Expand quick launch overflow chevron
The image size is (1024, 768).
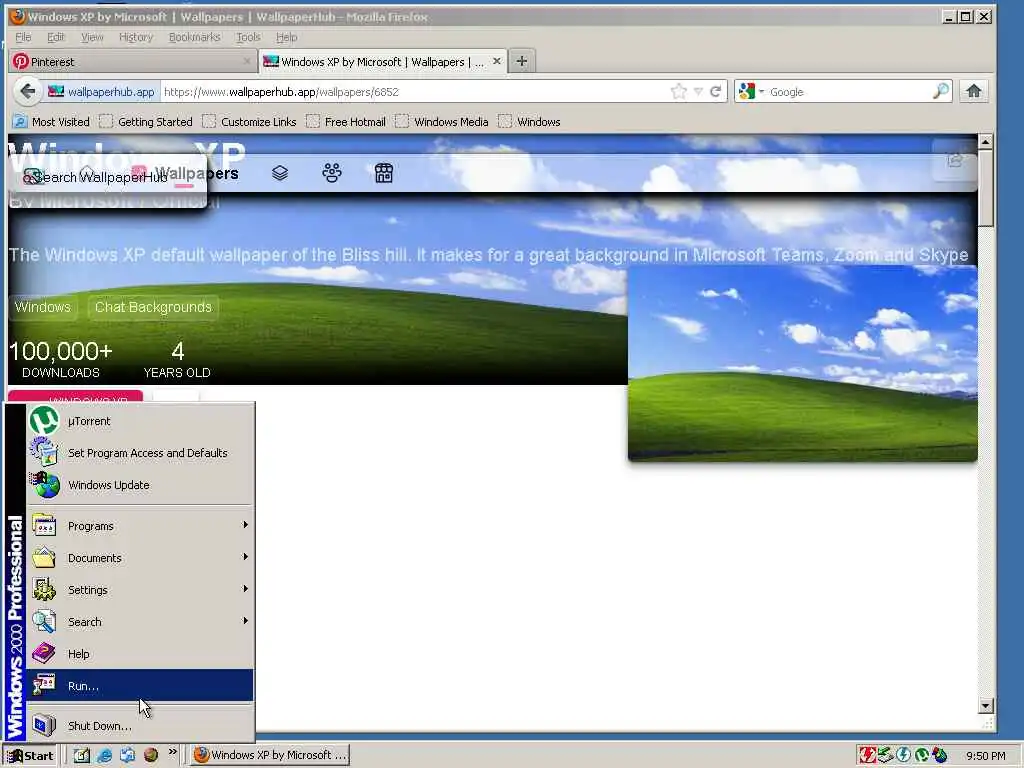tap(172, 752)
